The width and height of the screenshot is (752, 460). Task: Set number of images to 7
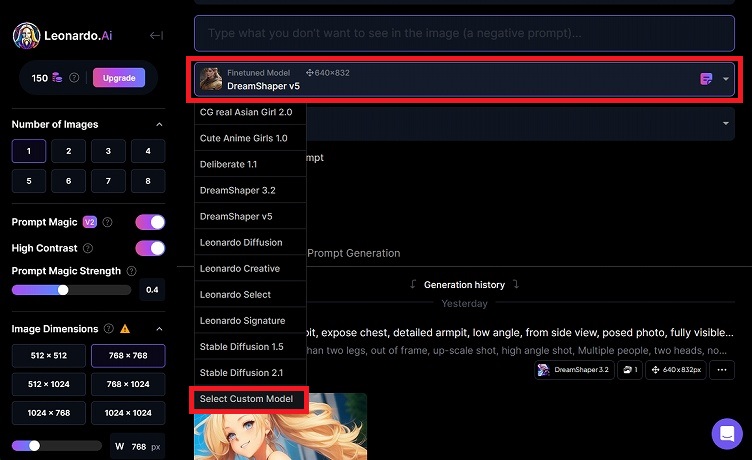108,181
